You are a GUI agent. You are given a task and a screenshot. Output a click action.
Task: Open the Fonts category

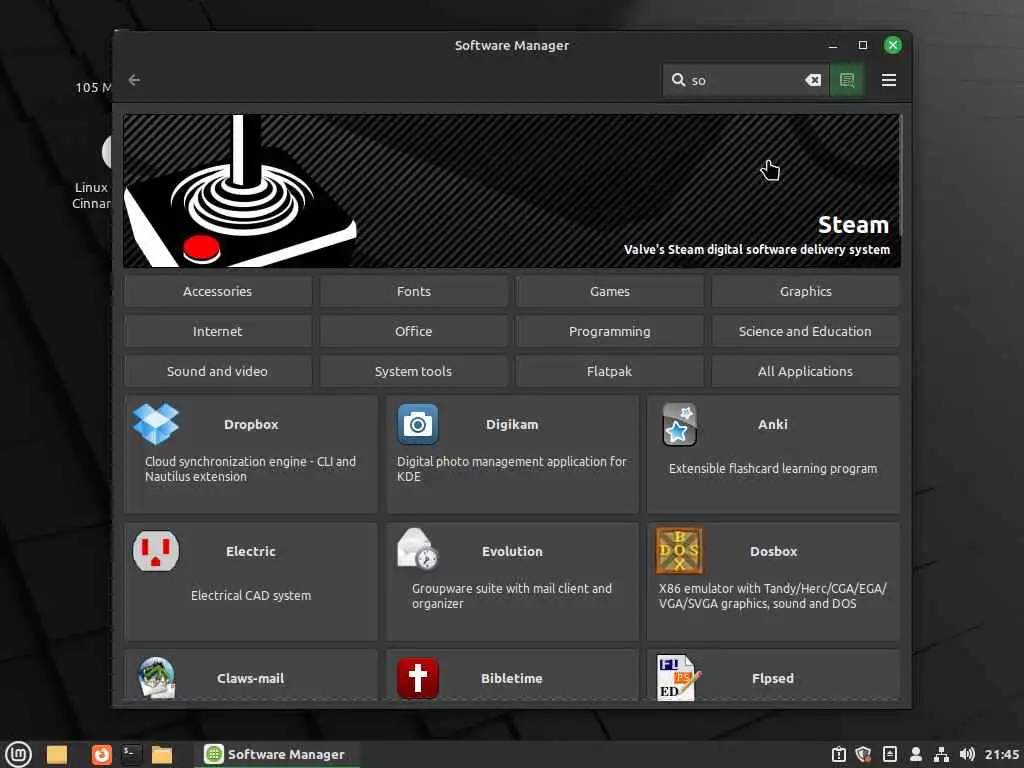pyautogui.click(x=413, y=291)
